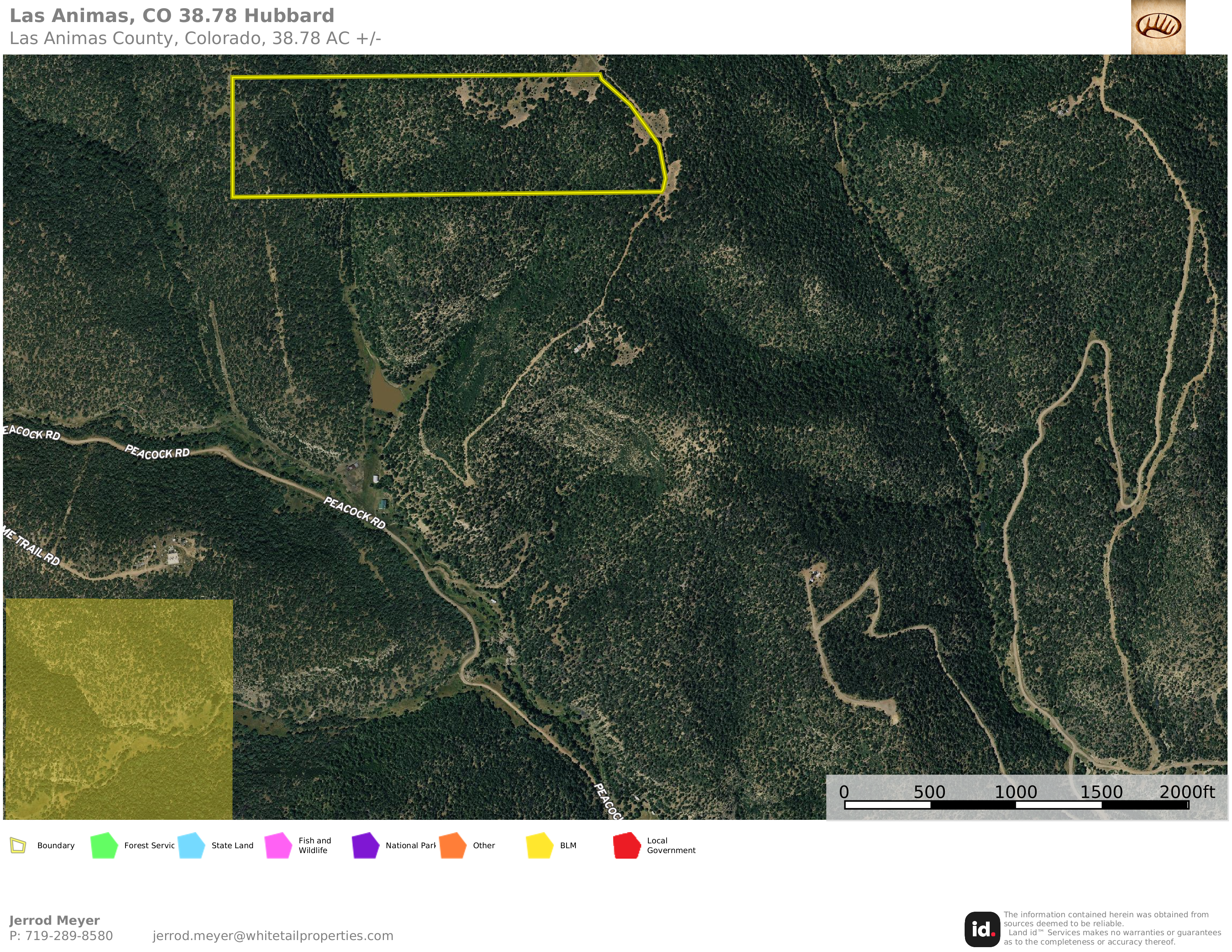Click the Jerrod Meyer agent name
Screen dimensions: 1232x952
click(55, 920)
